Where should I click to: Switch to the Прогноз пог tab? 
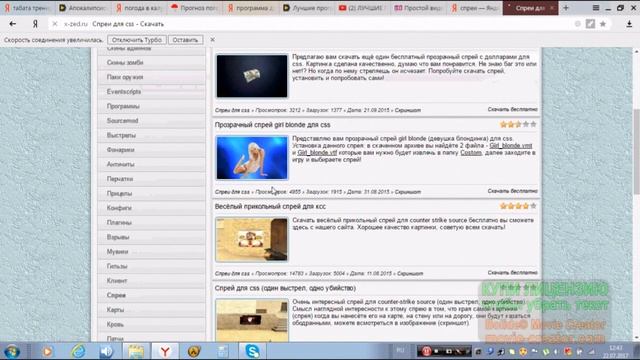(x=195, y=8)
